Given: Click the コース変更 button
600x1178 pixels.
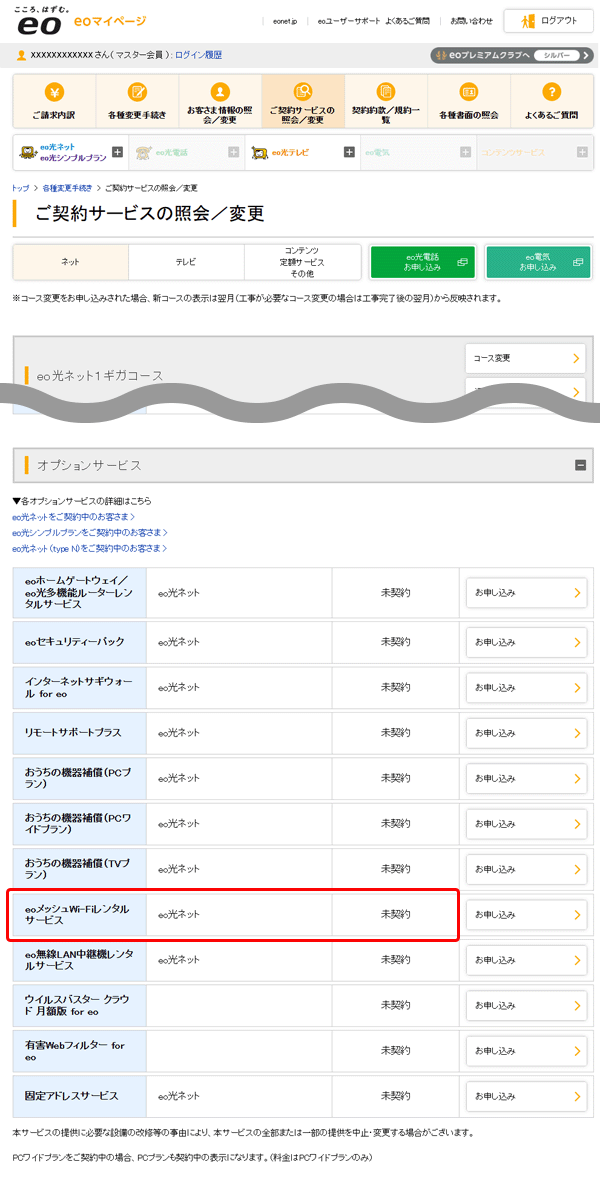Looking at the screenshot, I should [525, 358].
